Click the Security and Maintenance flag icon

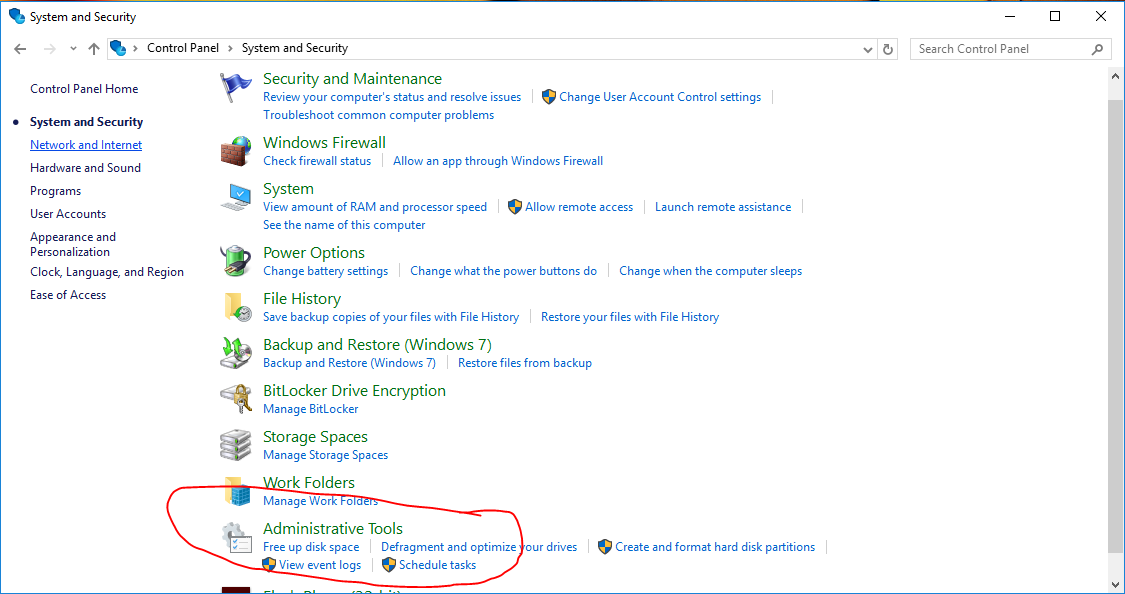pyautogui.click(x=236, y=88)
